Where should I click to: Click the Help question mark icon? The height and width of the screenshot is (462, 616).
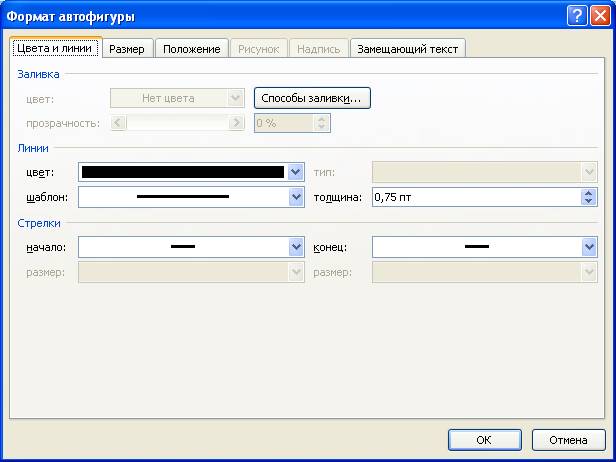point(576,16)
